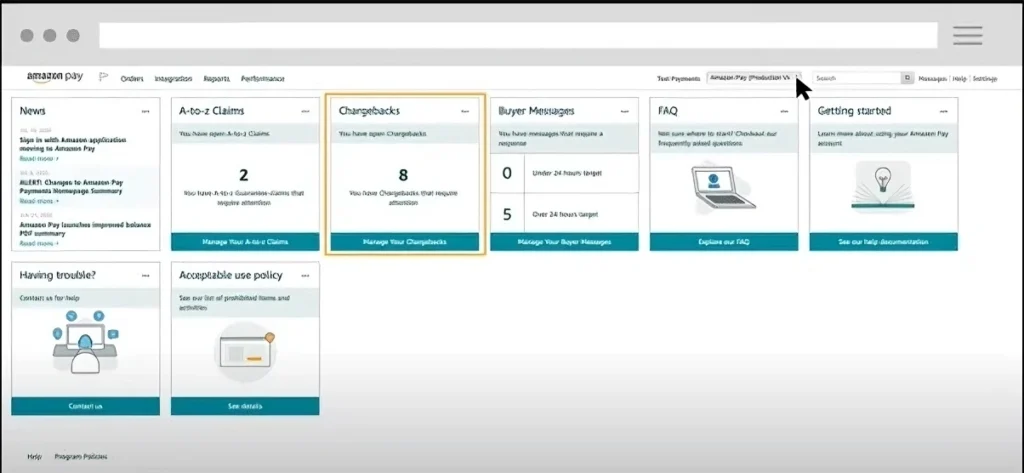Click the Contact us button
Screen dimensions: 1024x473
tap(86, 406)
